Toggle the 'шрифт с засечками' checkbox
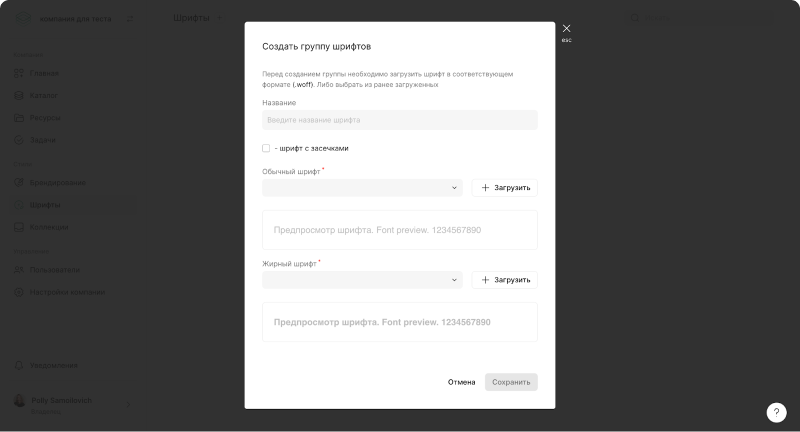 266,148
